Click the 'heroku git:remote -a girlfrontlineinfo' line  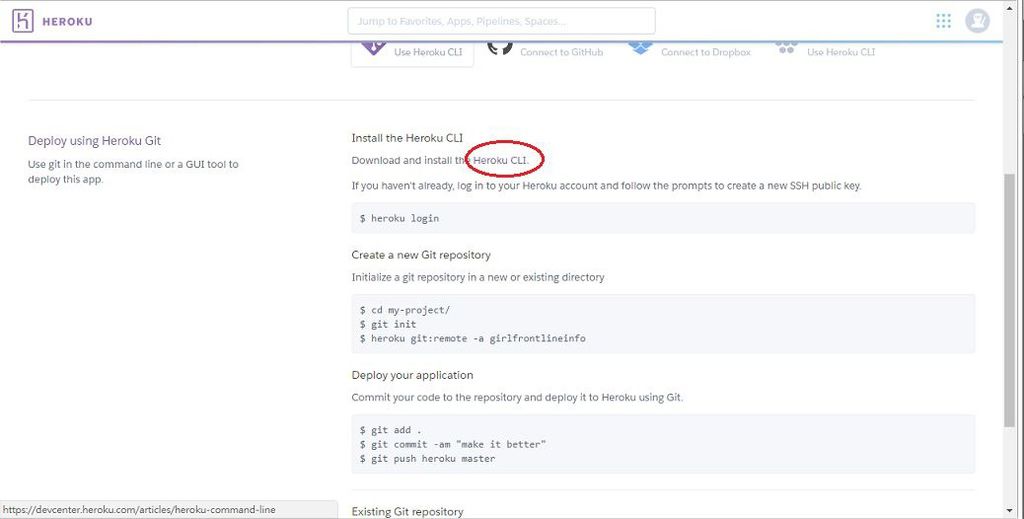(473, 338)
